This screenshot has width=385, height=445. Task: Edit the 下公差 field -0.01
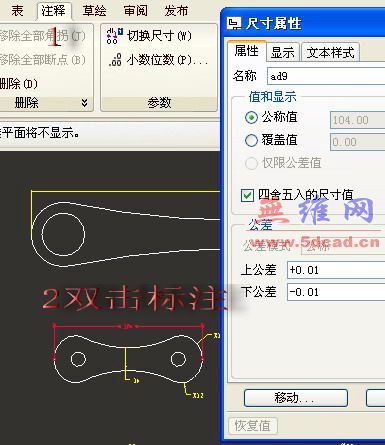336,292
